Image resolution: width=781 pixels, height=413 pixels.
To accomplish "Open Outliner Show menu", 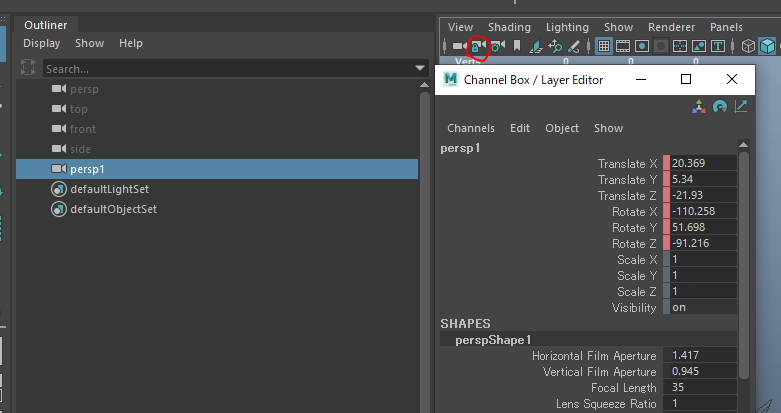I will coord(90,43).
